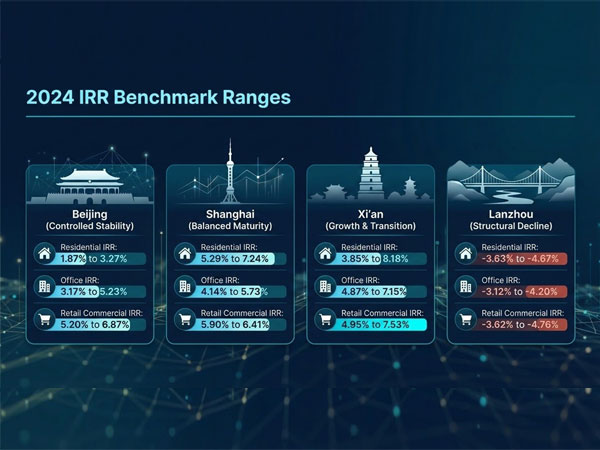Click the Lanzhou office bar -3.12% to -4.20%

(520, 292)
